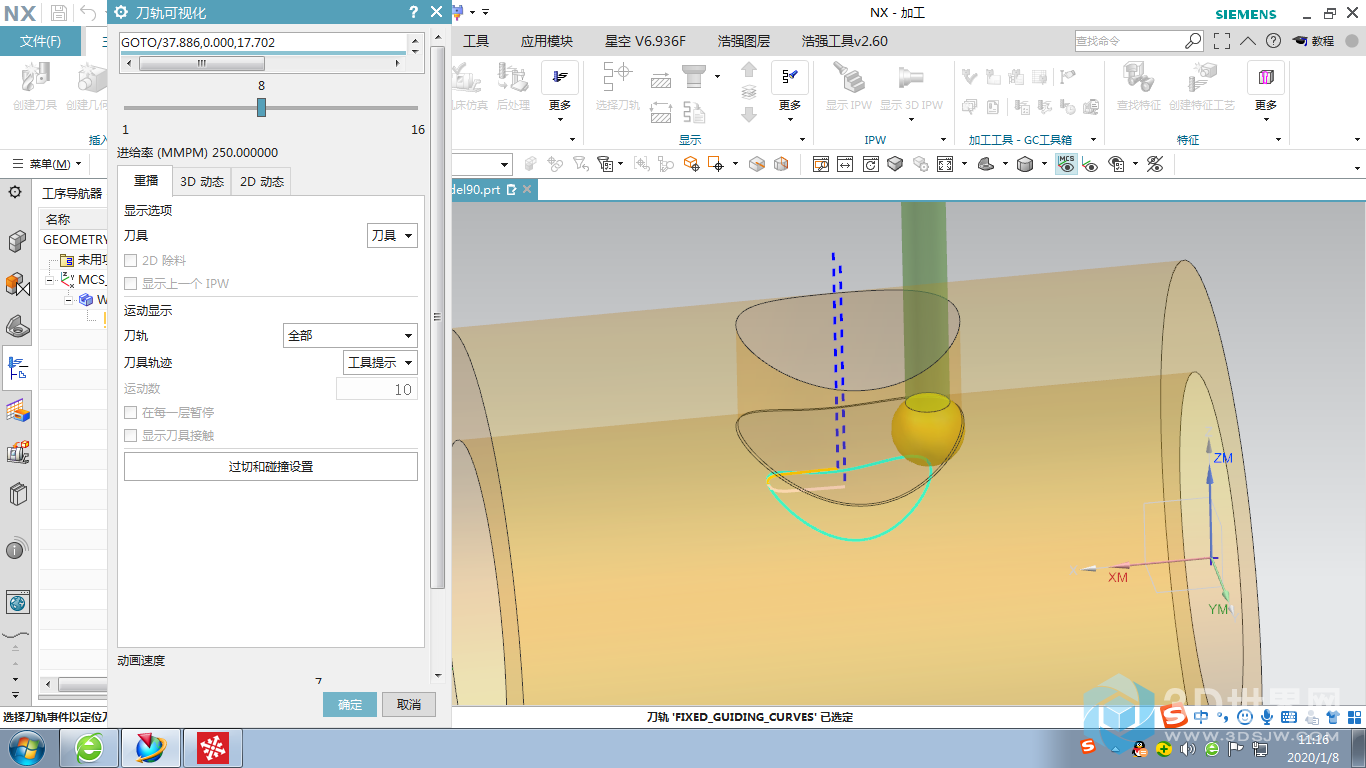The height and width of the screenshot is (768, 1366).
Task: Open the 星空 V6.936F ribbon tab
Action: tap(645, 41)
